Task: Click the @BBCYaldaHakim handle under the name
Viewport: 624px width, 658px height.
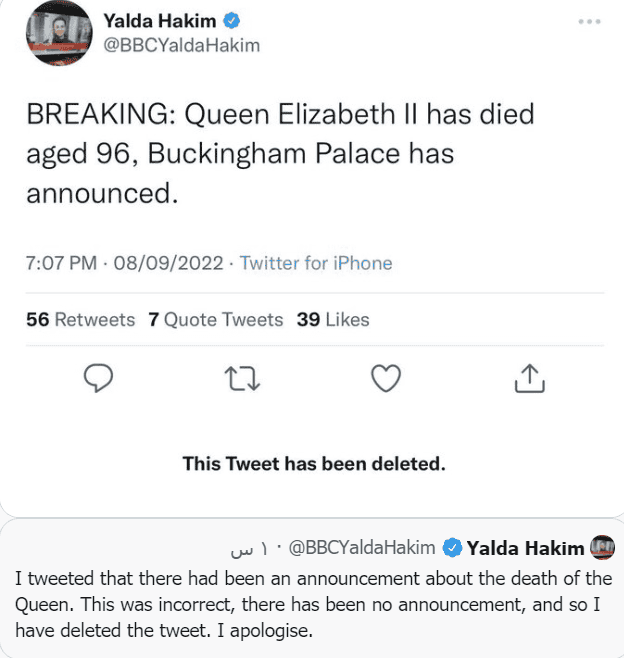Action: coord(176,47)
